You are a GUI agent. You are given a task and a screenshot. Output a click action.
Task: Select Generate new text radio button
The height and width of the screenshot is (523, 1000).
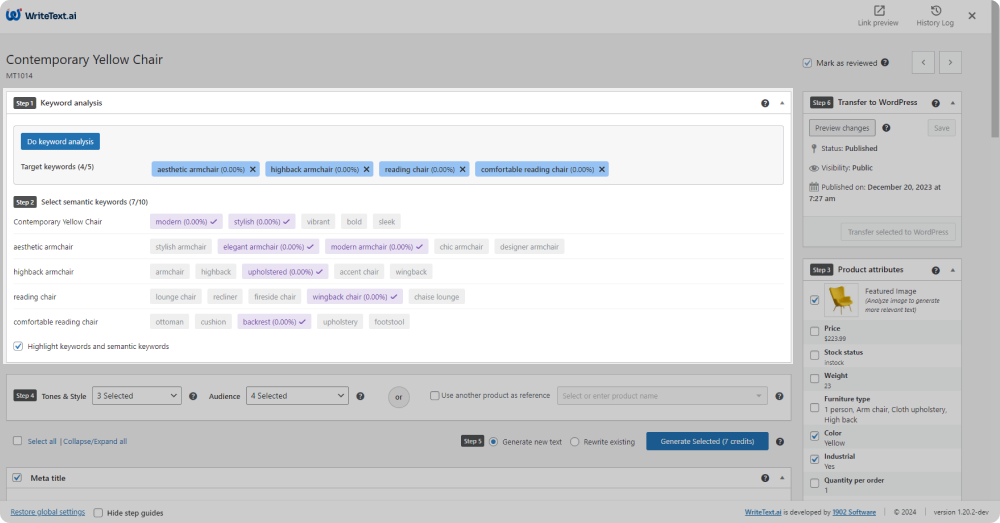(493, 442)
